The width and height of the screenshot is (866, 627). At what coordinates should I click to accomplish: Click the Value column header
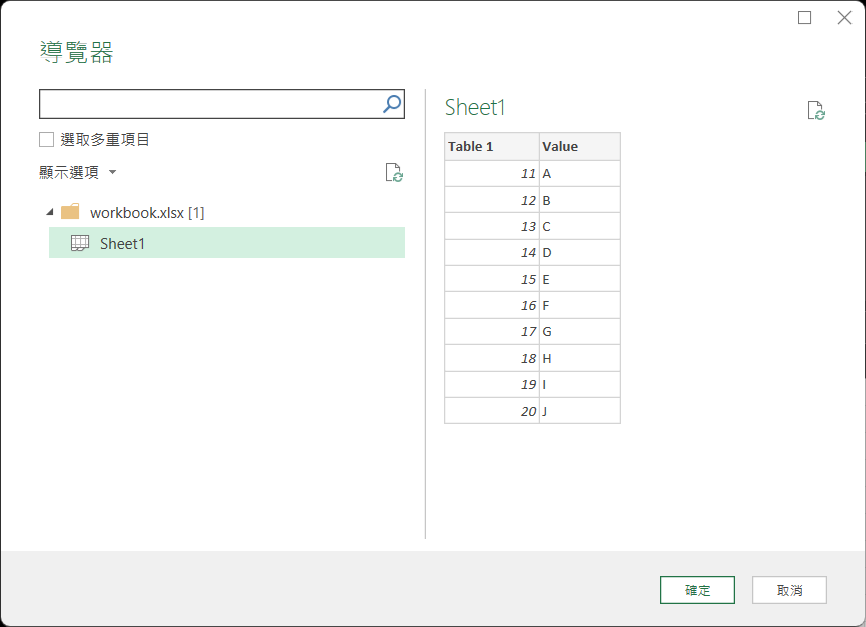pos(579,146)
